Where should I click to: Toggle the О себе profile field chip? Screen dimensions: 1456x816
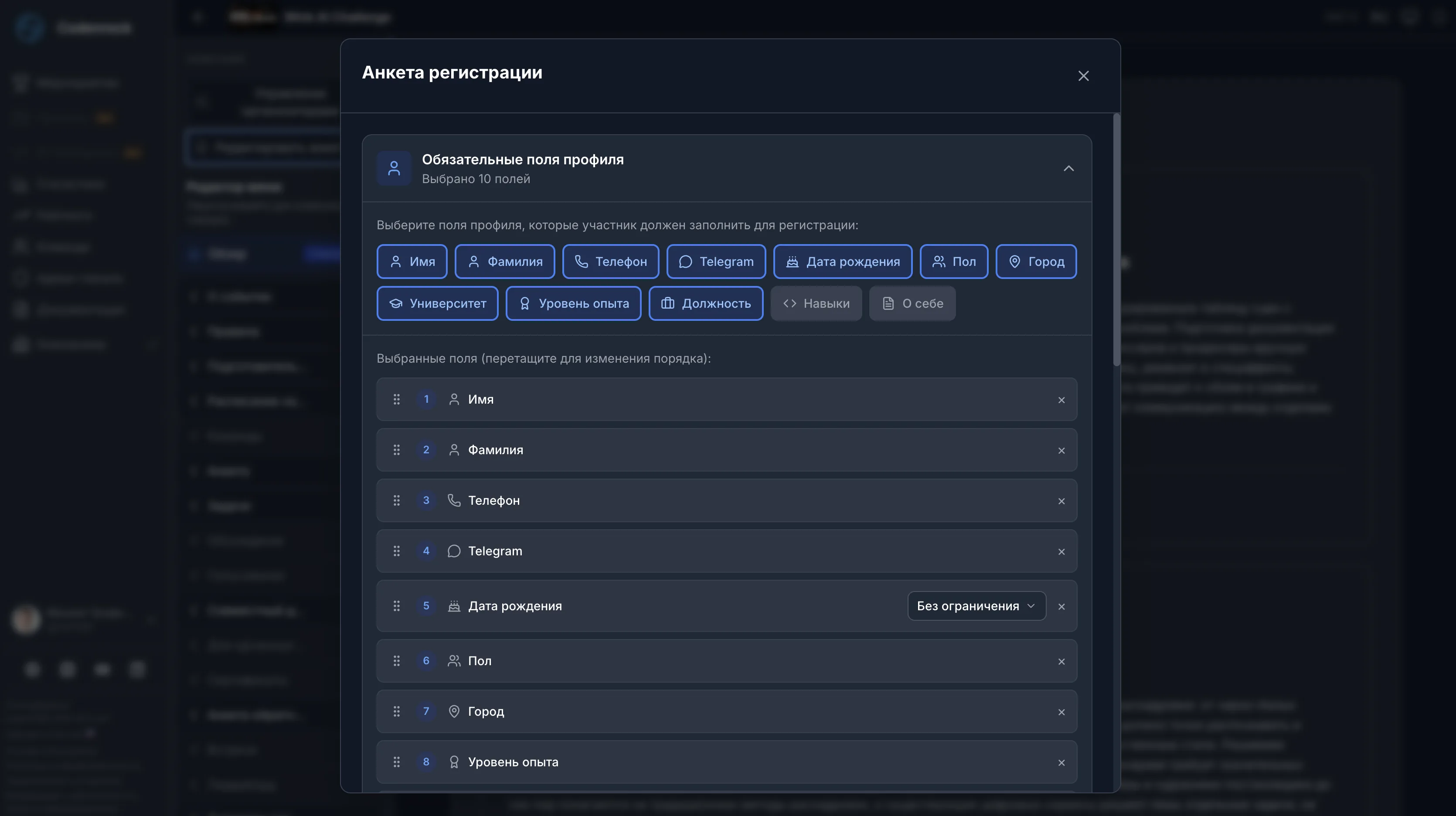click(x=912, y=303)
